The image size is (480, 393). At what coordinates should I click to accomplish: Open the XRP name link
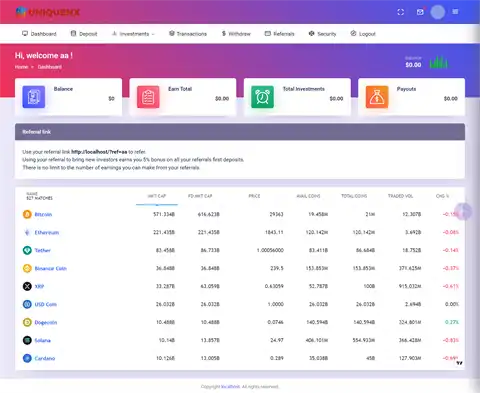39,286
